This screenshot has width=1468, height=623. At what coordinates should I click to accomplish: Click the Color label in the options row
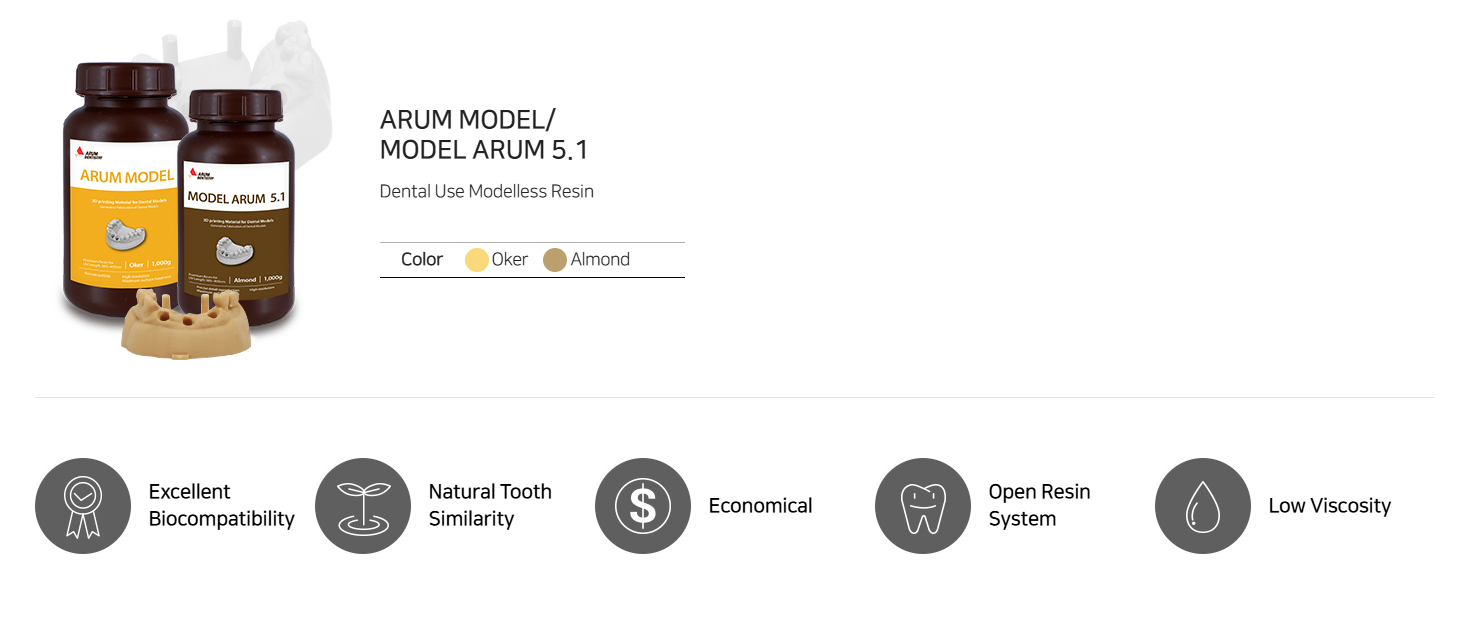coord(422,259)
